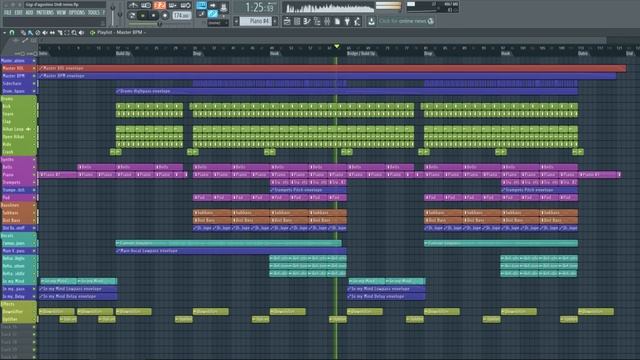This screenshot has height=360, width=640.
Task: Click the Record button in transport
Action: coord(165,16)
